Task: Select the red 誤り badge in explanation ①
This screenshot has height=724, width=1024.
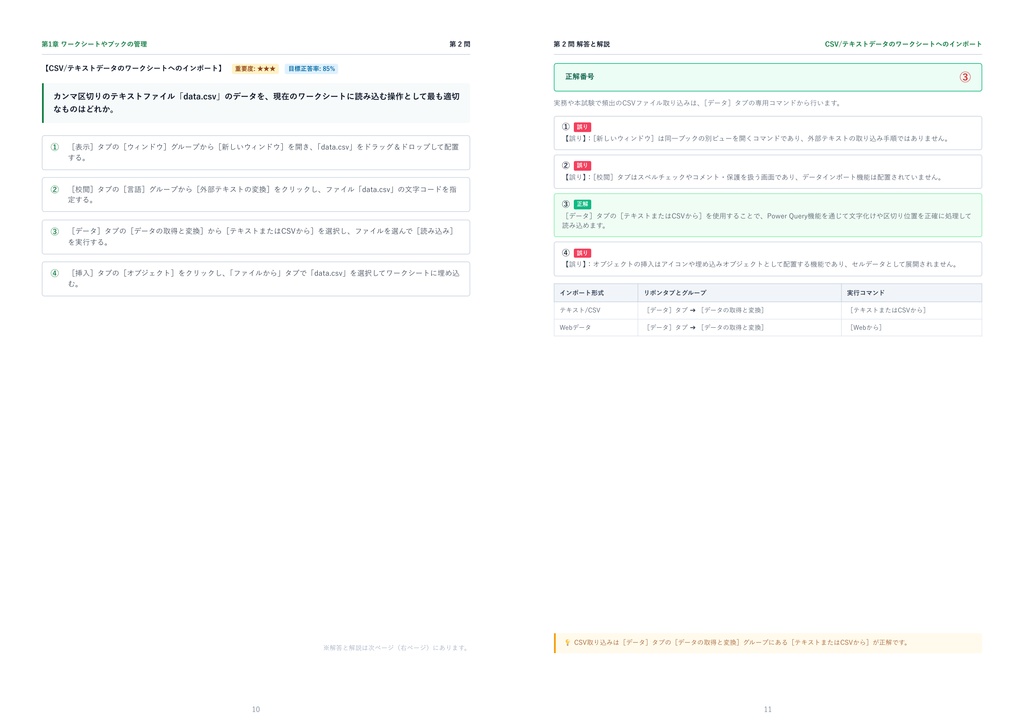Action: click(582, 127)
